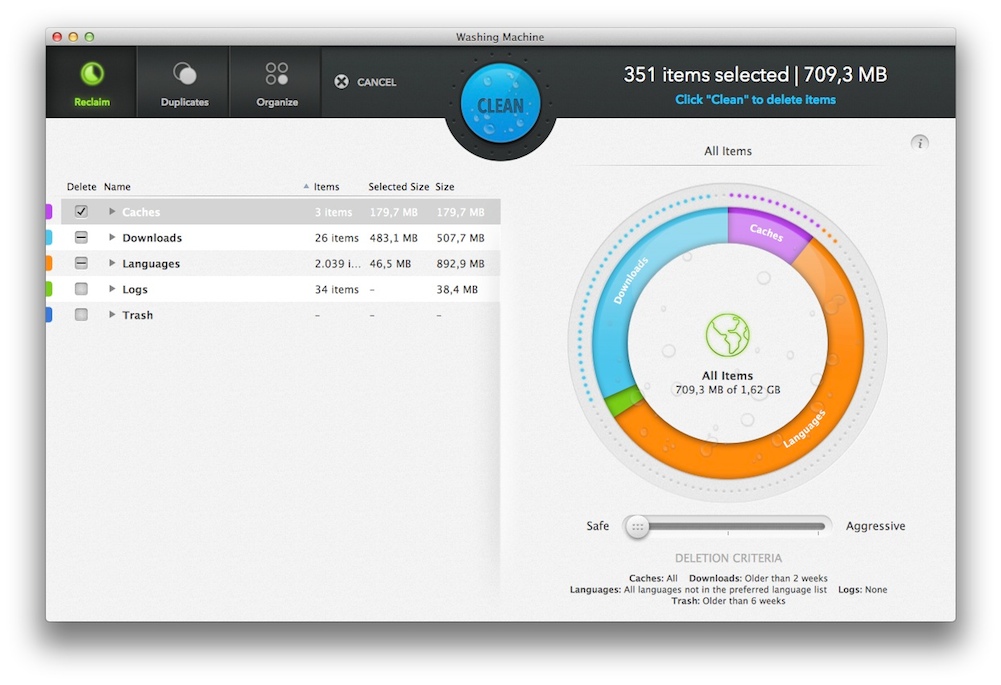Click the '892,9 MB' size cell
Viewport: 1001px width, 685px height.
point(460,264)
